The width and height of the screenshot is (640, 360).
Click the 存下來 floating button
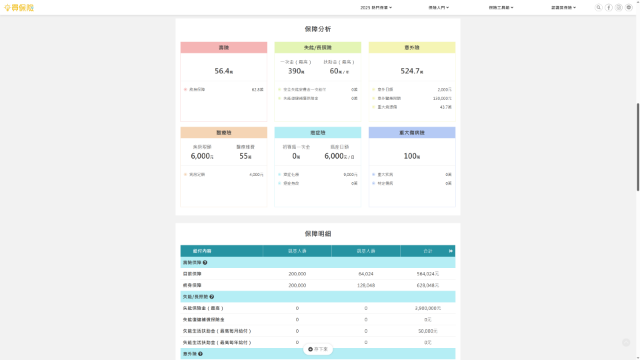318,349
